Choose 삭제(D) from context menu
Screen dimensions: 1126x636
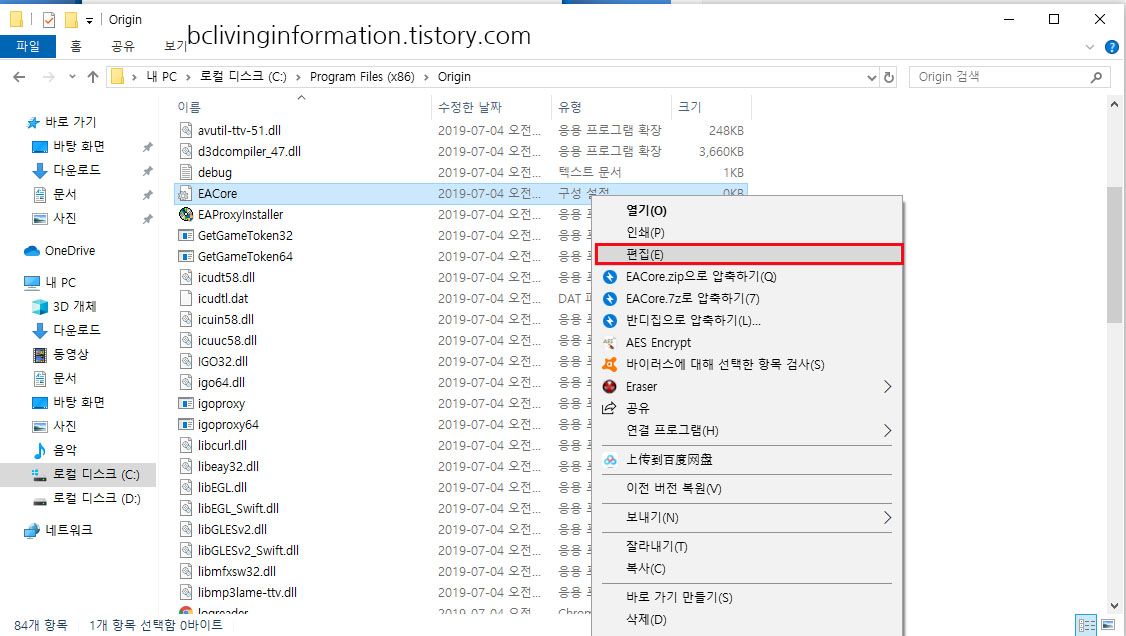tap(646, 619)
